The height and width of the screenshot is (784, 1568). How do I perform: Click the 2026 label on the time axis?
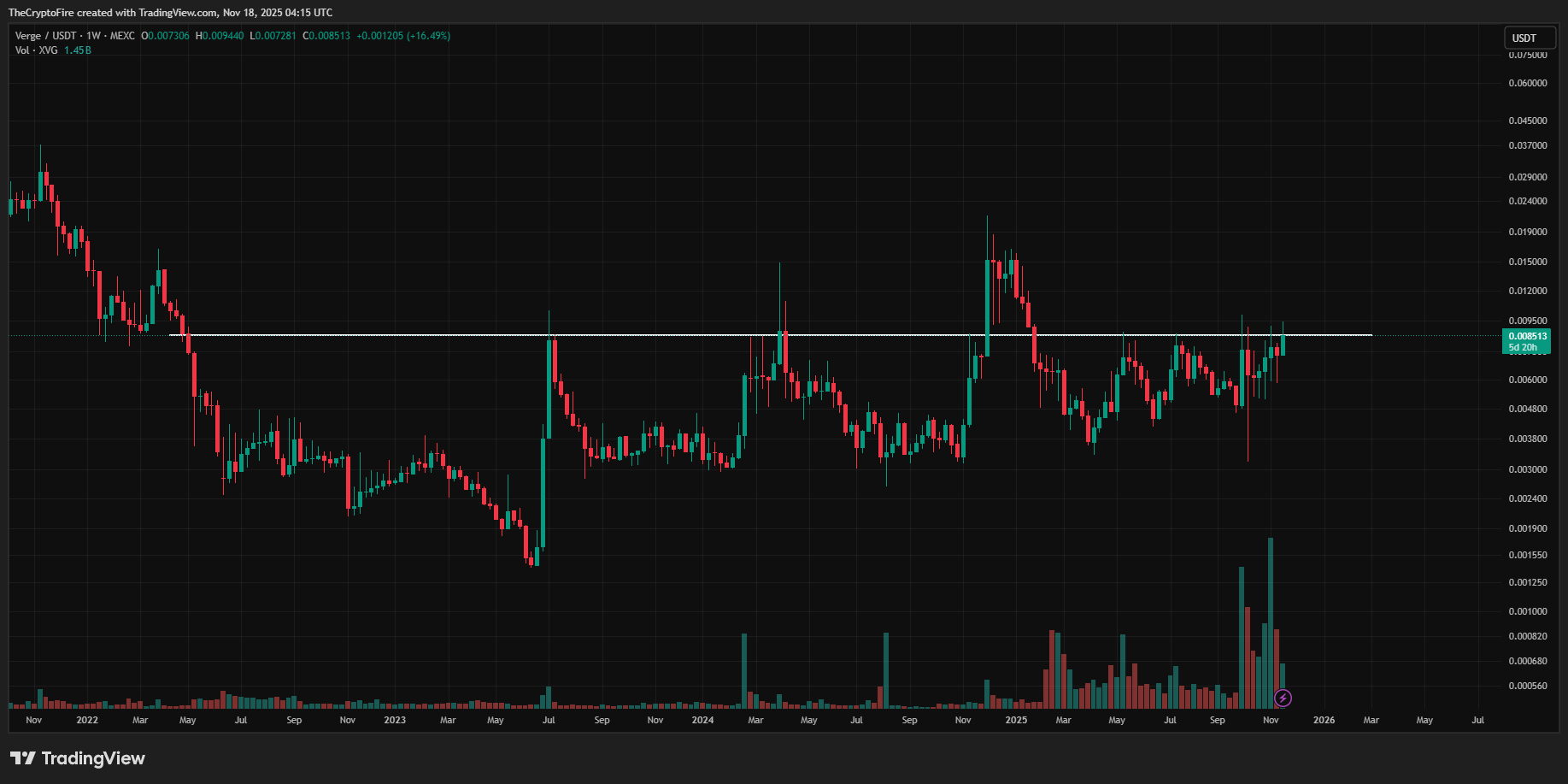(1324, 721)
